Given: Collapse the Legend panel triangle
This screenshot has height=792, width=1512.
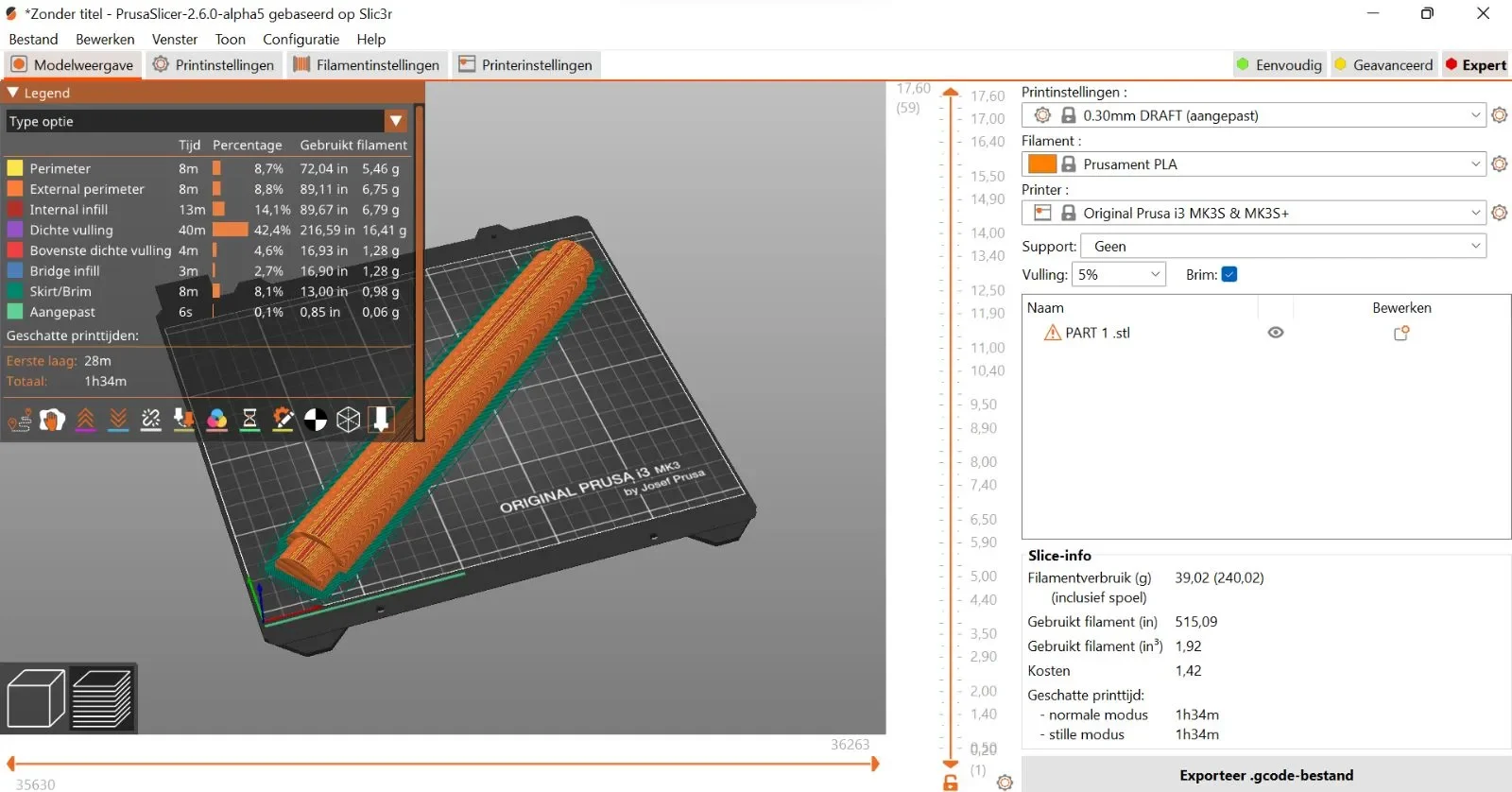Looking at the screenshot, I should [x=13, y=93].
